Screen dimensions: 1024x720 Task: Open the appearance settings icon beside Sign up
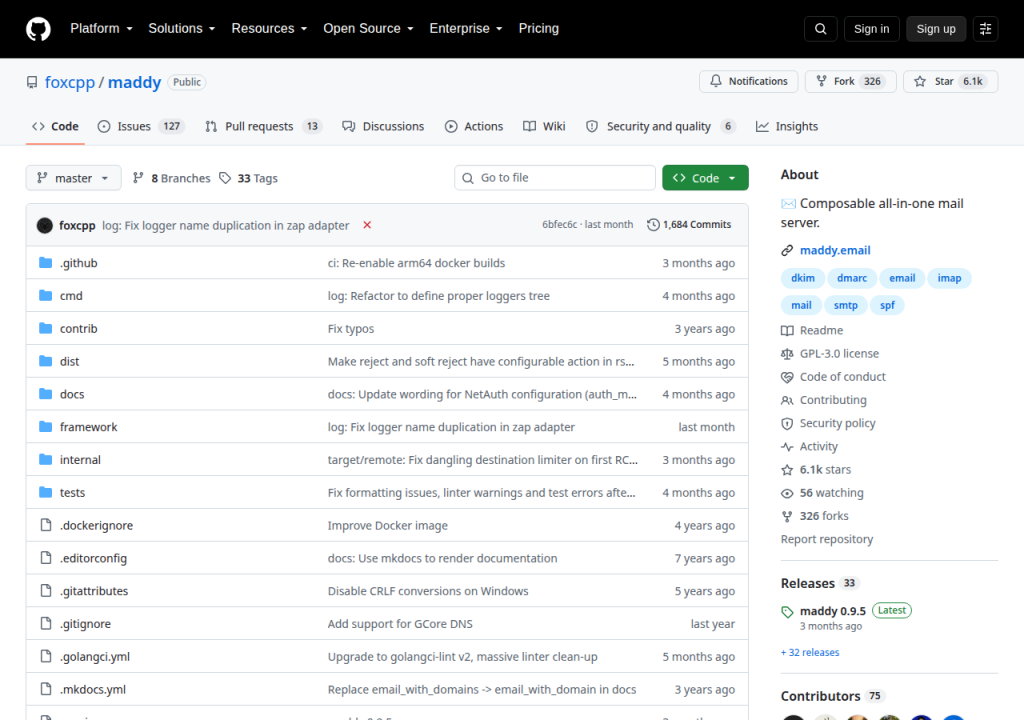pos(985,29)
